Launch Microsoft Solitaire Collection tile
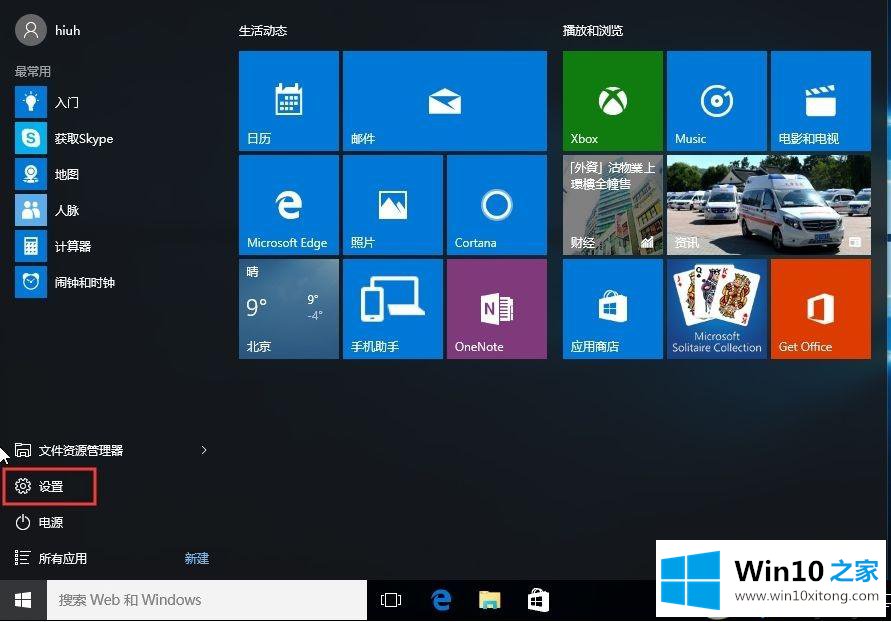 (x=717, y=309)
